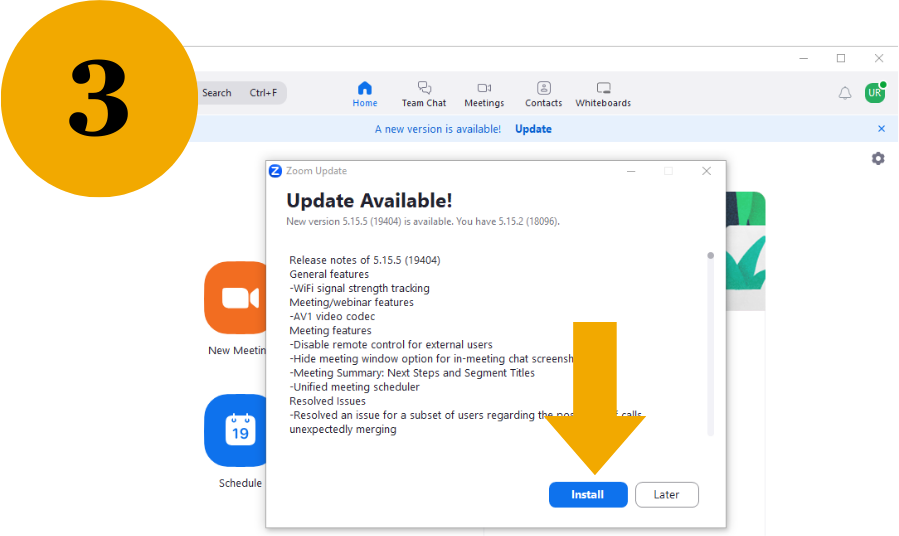Click "Release notes of 5.15.5 (19404)" line
The image size is (899, 536).
(x=365, y=260)
